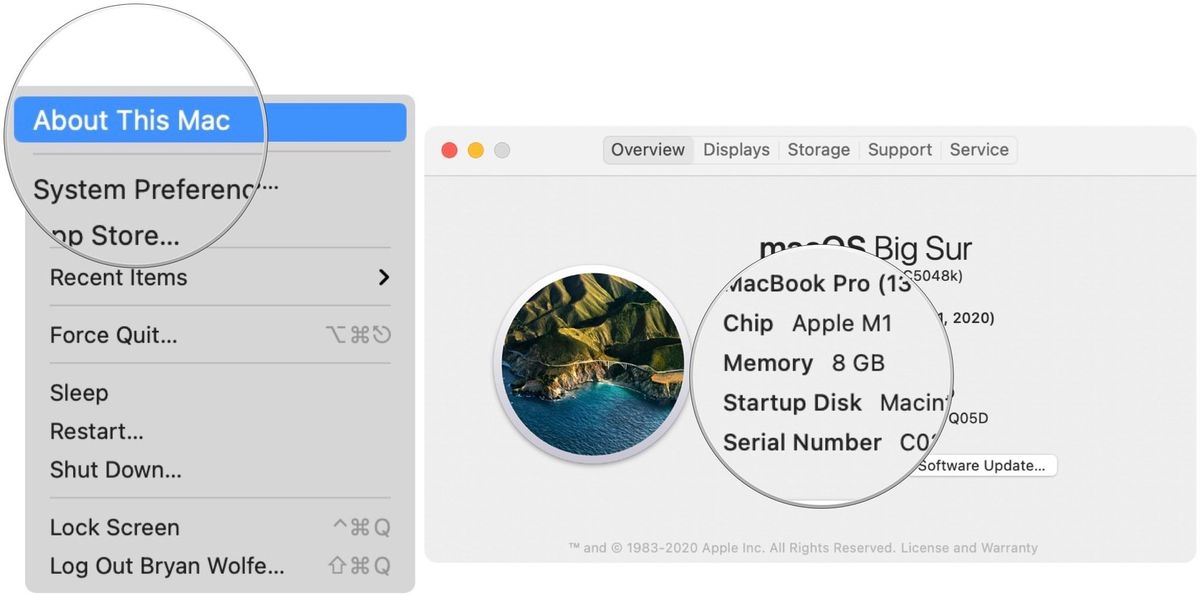
Task: Stay on the Overview tab
Action: 648,150
